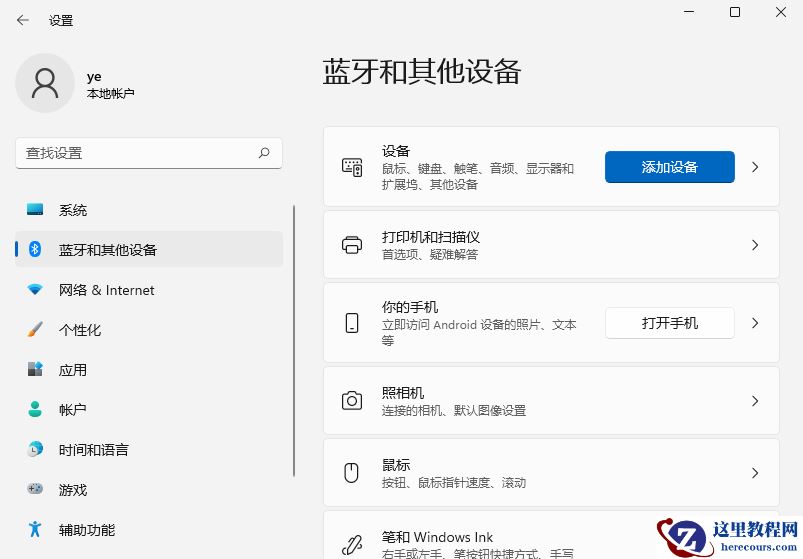Click the 你的手机 Android description text
The width and height of the screenshot is (803, 559).
tap(479, 332)
